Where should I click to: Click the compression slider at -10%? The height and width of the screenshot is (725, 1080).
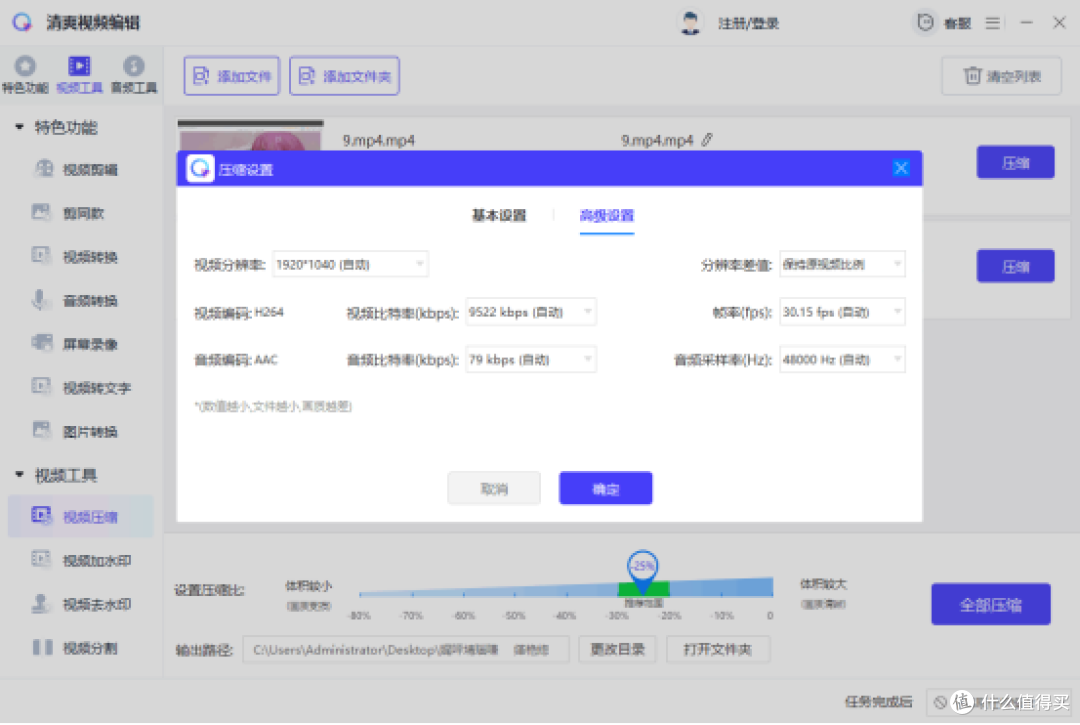coord(722,589)
